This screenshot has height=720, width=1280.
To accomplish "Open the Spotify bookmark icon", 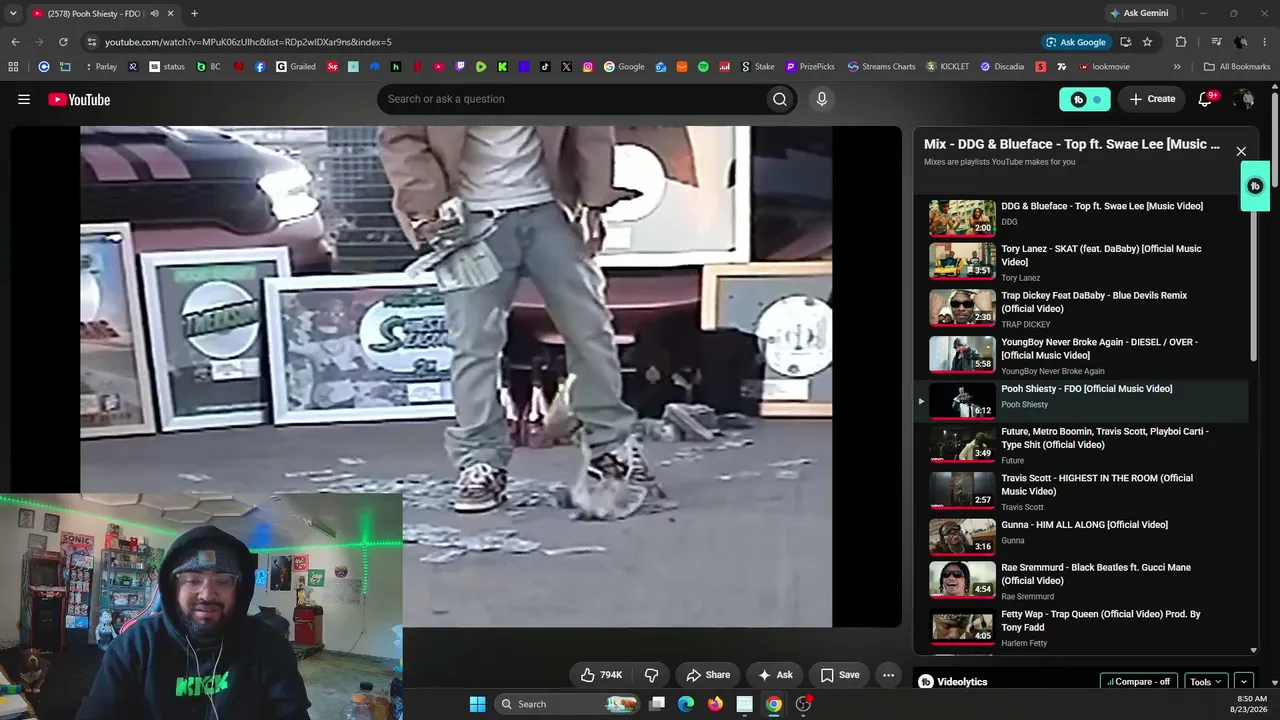I will pos(703,67).
